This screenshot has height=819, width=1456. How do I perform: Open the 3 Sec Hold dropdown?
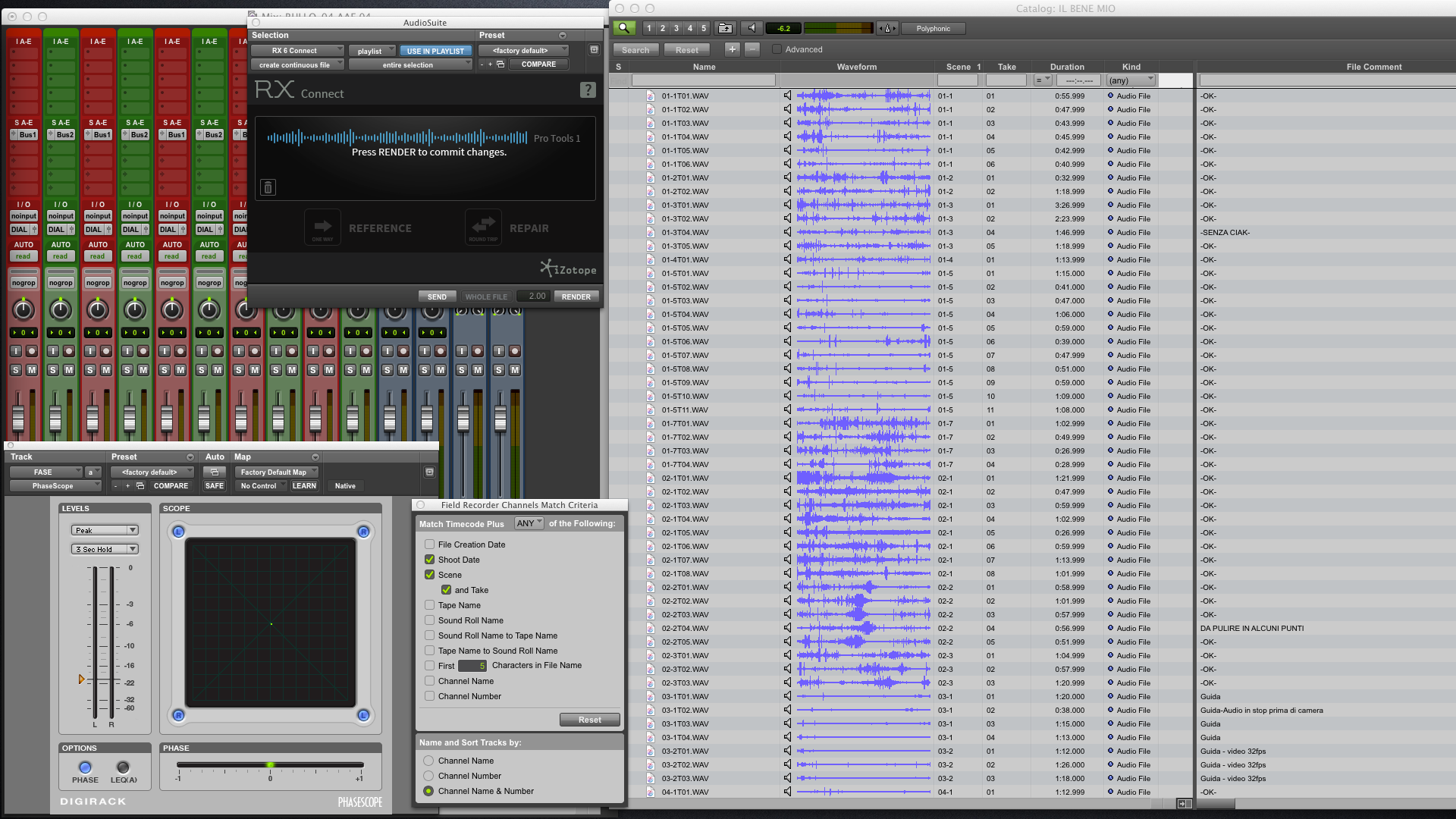click(105, 549)
